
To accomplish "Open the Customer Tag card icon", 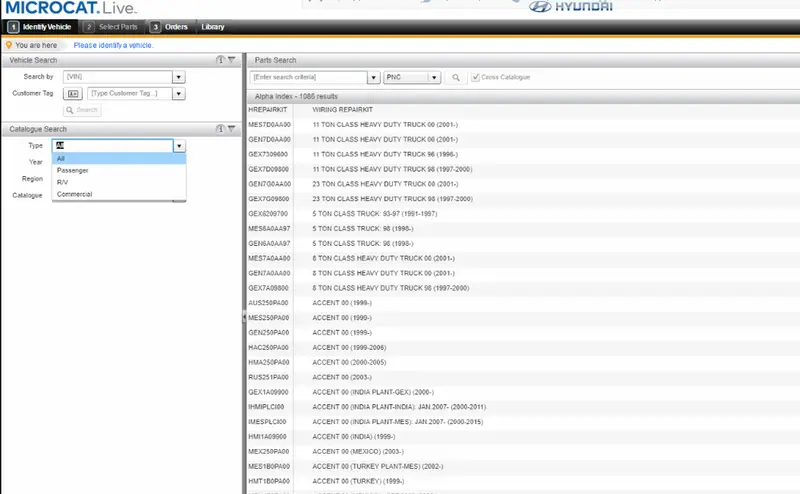I will 73,94.
